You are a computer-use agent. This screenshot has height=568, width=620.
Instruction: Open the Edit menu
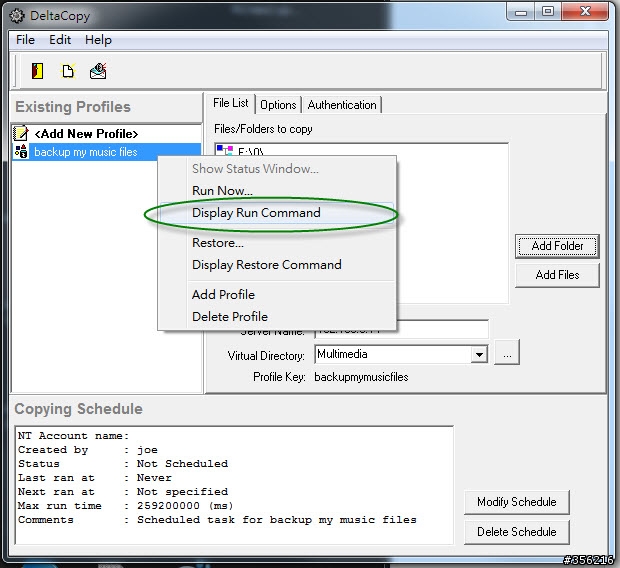tap(60, 40)
